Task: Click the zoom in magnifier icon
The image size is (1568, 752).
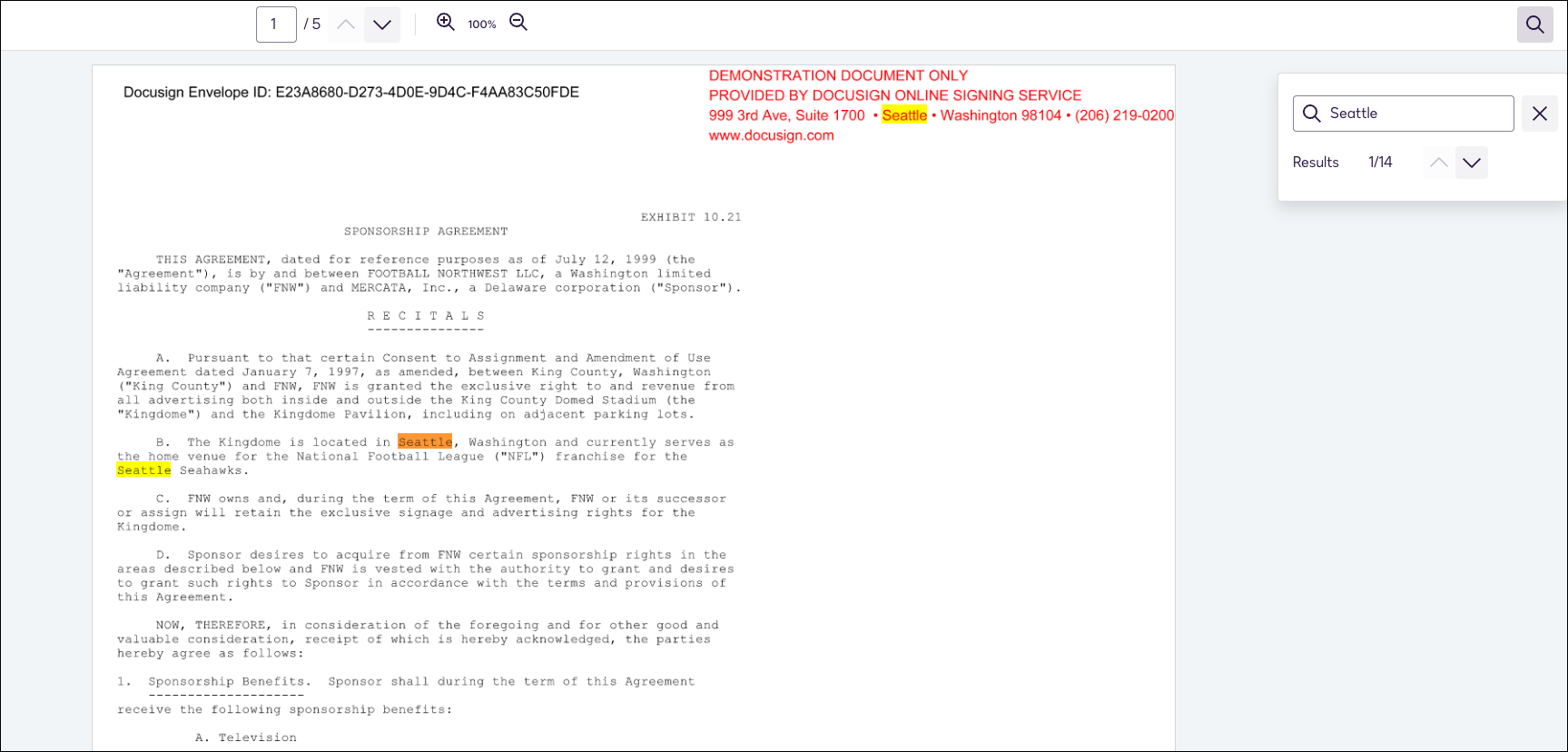Action: pos(445,22)
